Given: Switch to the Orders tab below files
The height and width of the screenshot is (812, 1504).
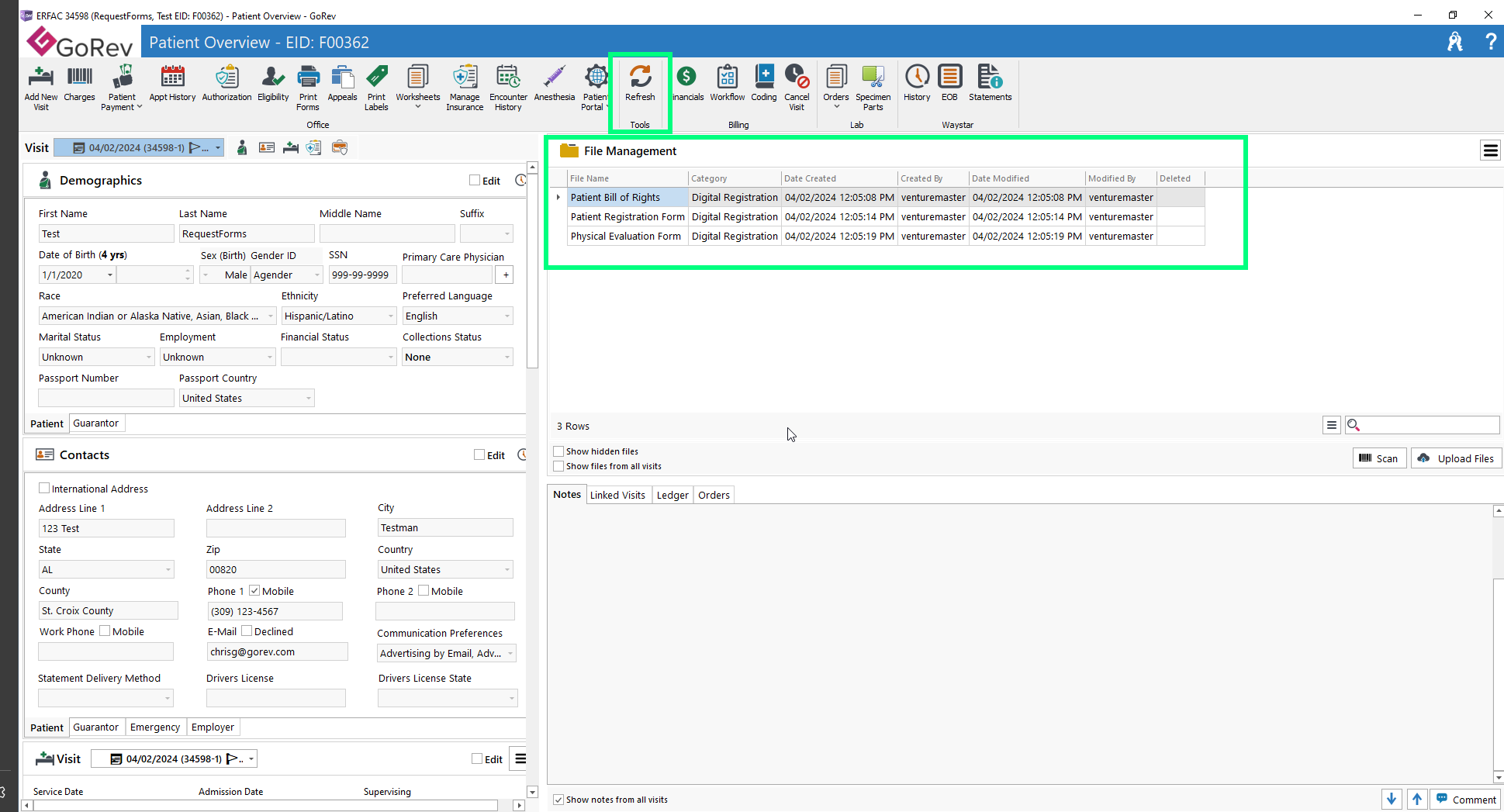Looking at the screenshot, I should click(x=714, y=495).
